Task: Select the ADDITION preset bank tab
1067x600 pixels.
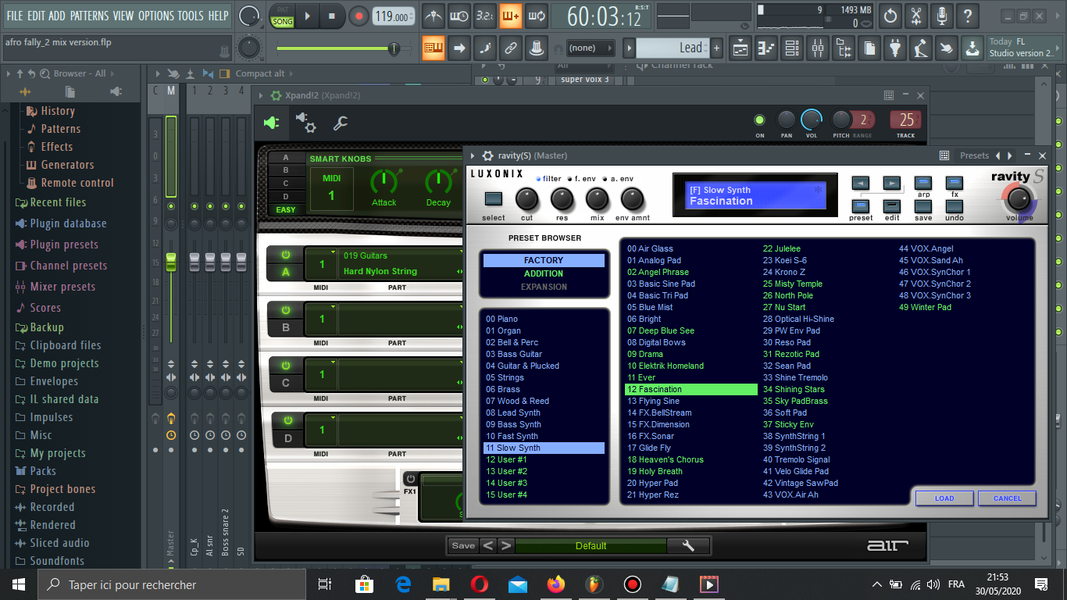Action: (543, 273)
